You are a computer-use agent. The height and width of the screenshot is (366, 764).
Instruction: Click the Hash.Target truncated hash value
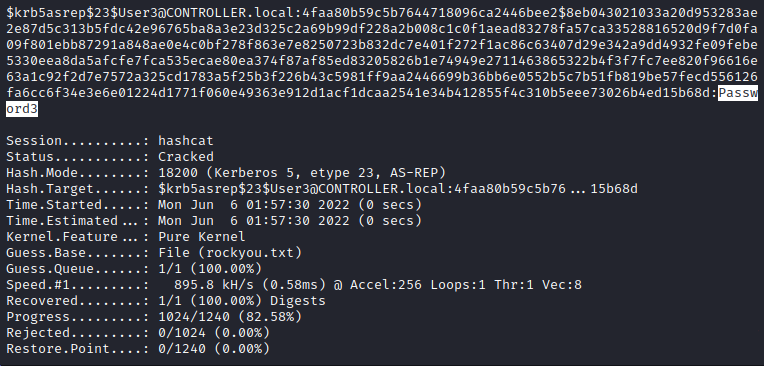(398, 189)
